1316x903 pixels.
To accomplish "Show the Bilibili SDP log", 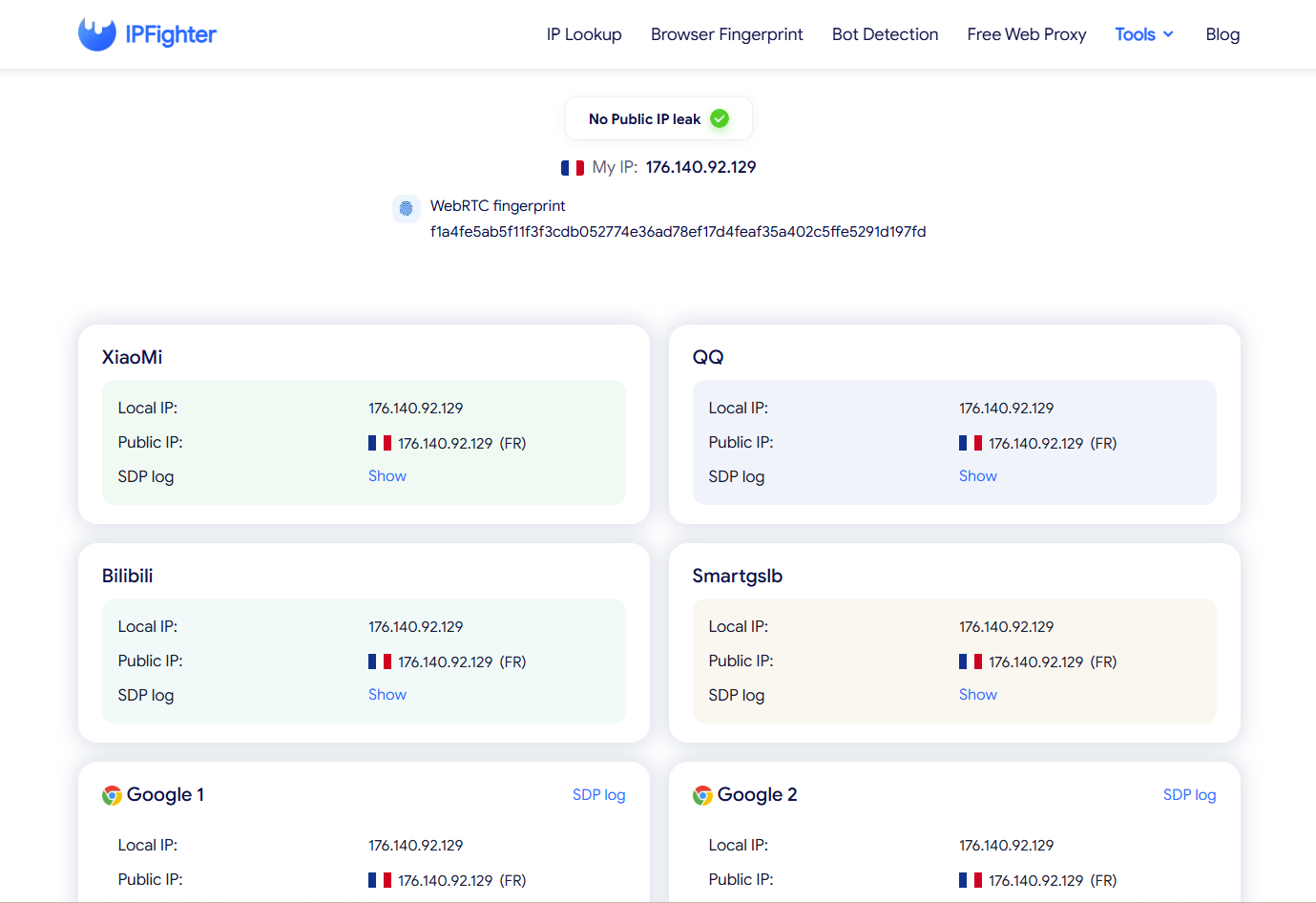I will 387,694.
